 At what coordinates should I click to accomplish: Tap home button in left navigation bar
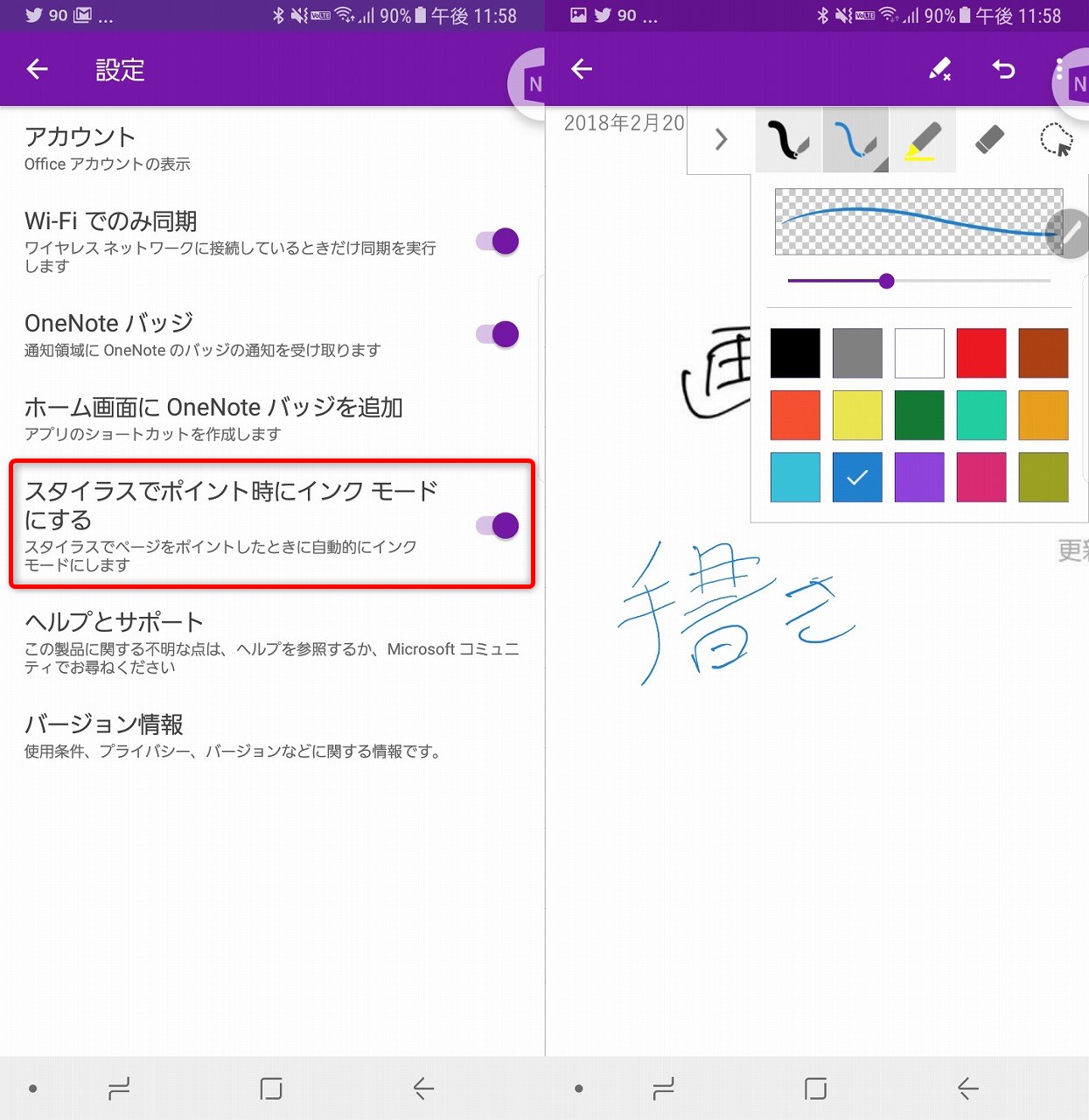[271, 1088]
